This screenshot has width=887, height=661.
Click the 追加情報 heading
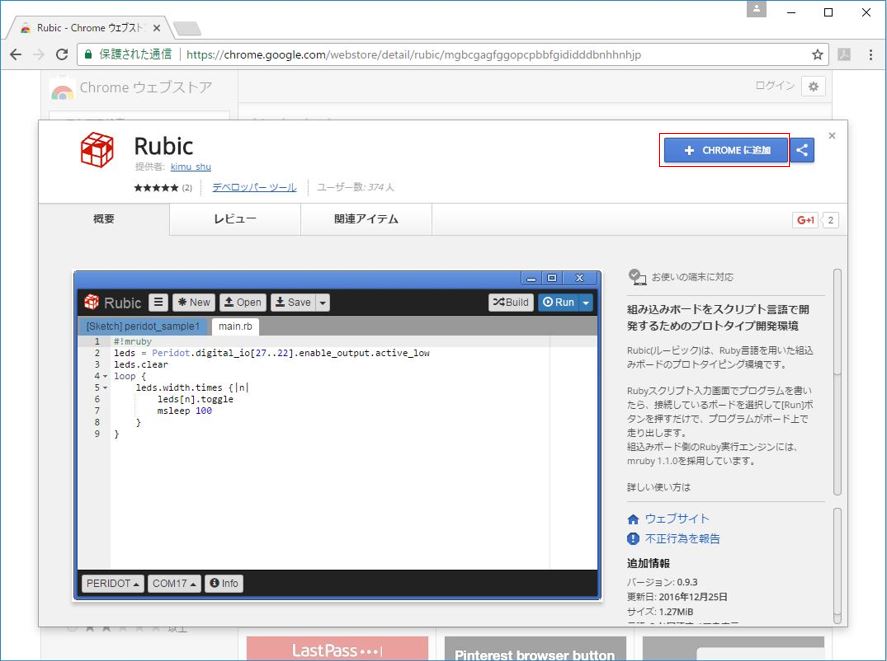(x=648, y=563)
